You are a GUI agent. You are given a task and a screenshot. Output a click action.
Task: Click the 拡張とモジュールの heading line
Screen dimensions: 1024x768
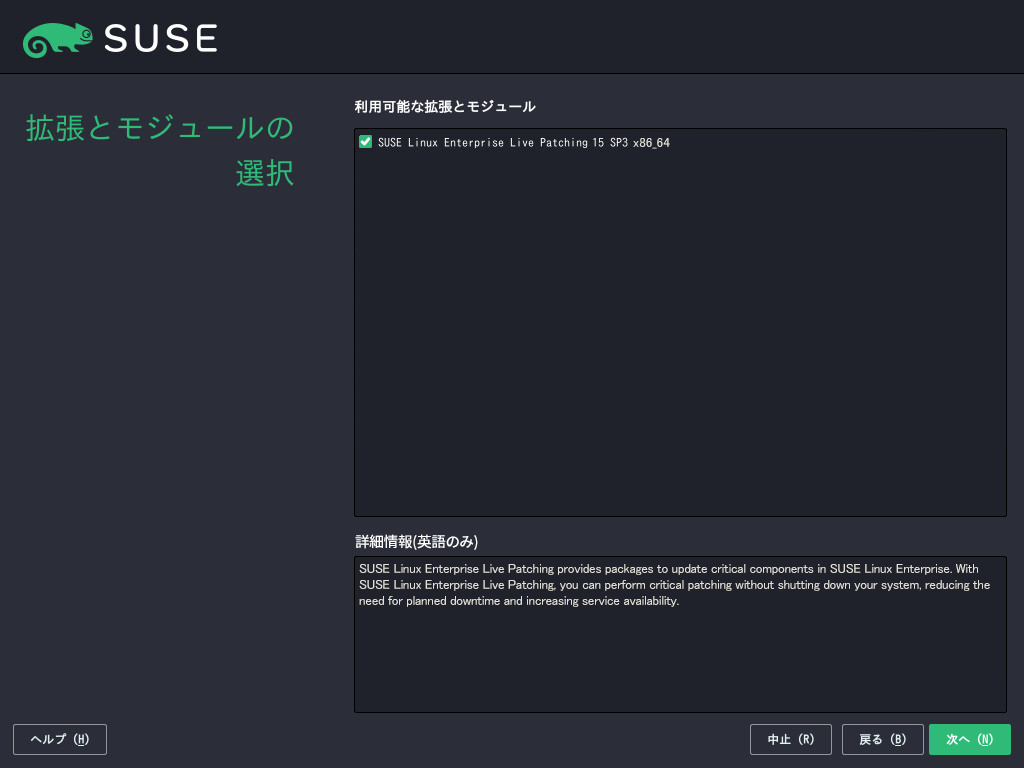coord(160,129)
